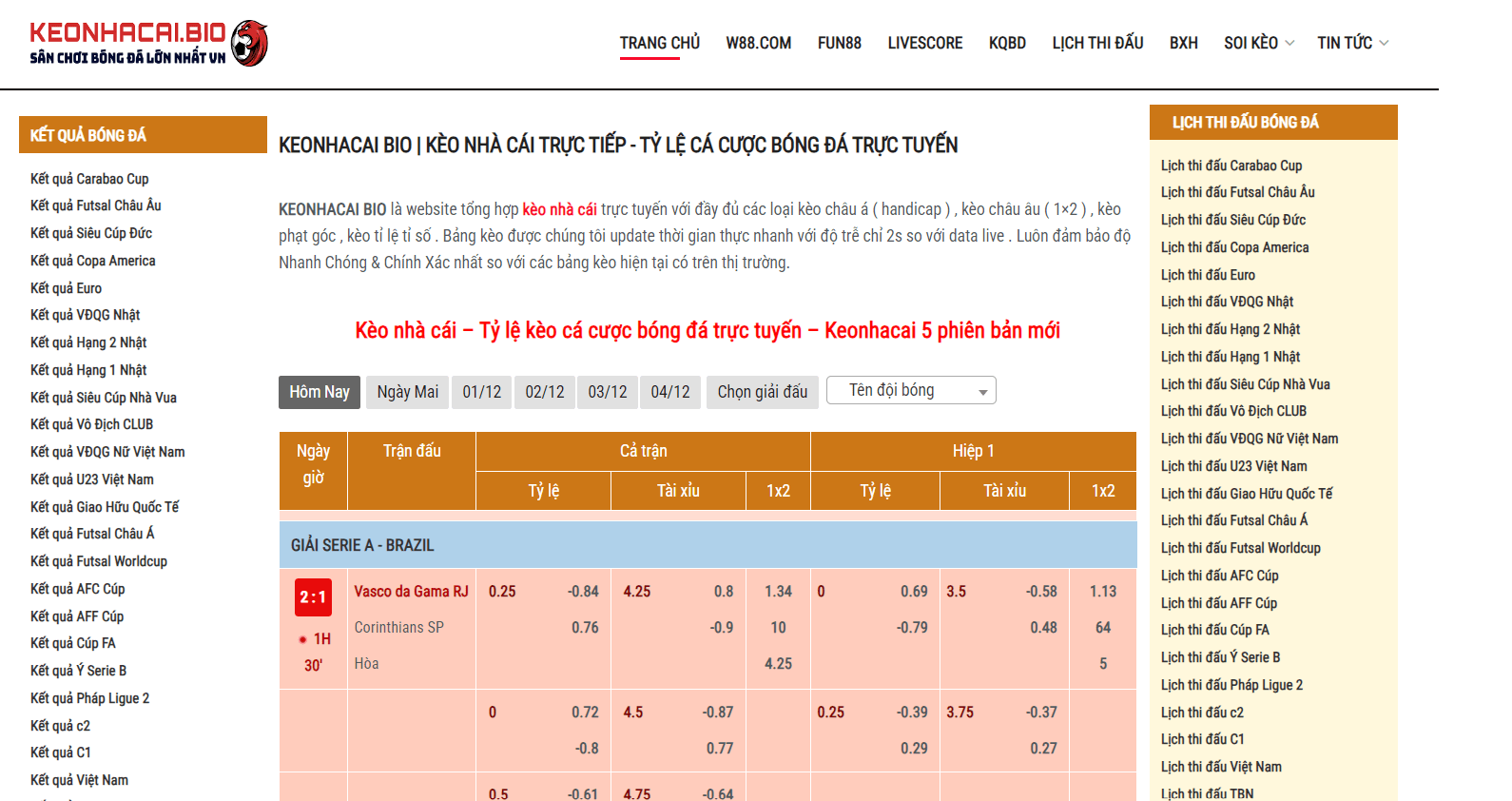
Task: Open the FUN88 menu item
Action: pos(839,43)
